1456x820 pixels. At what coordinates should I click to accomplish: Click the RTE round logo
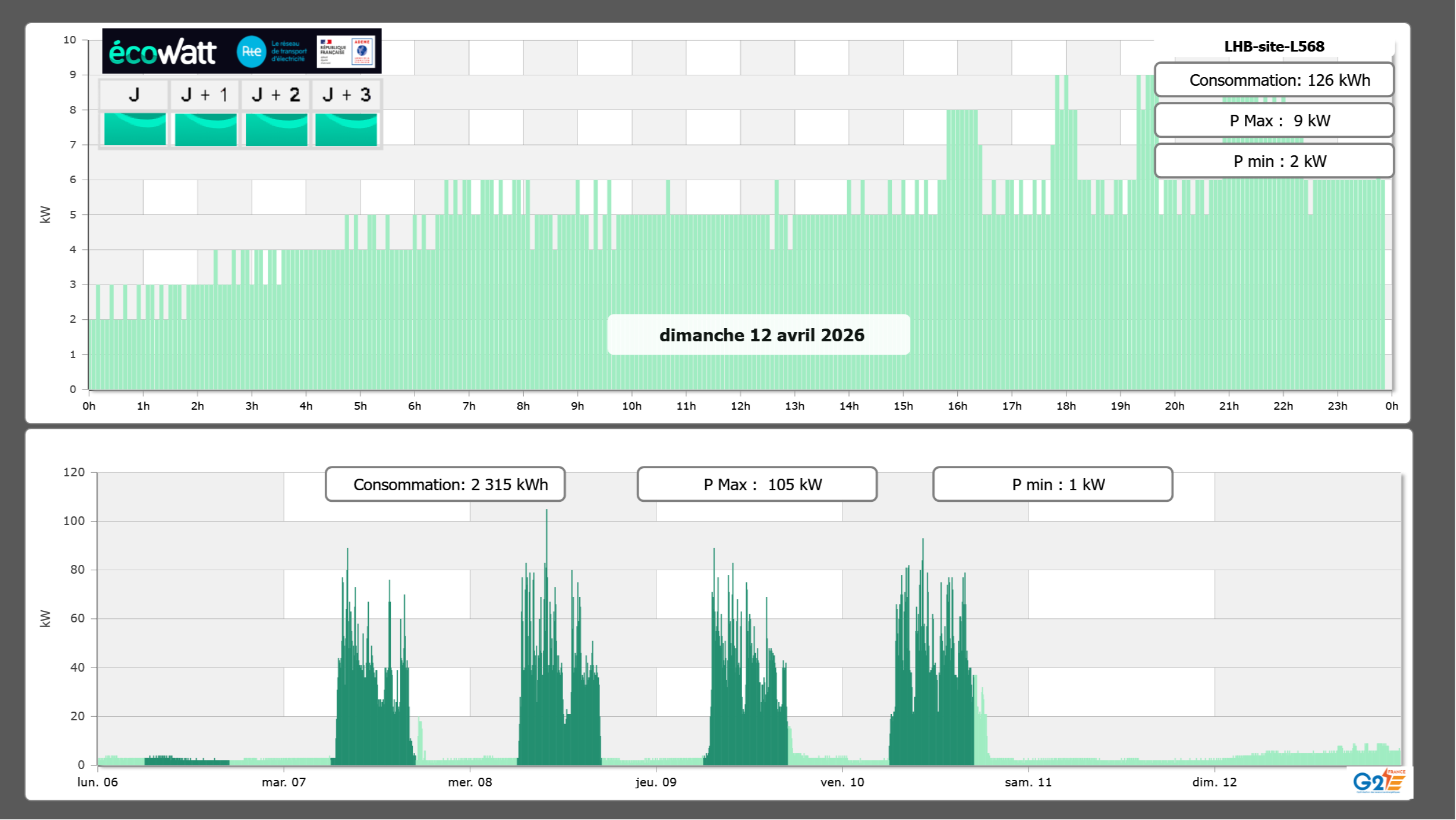[251, 52]
